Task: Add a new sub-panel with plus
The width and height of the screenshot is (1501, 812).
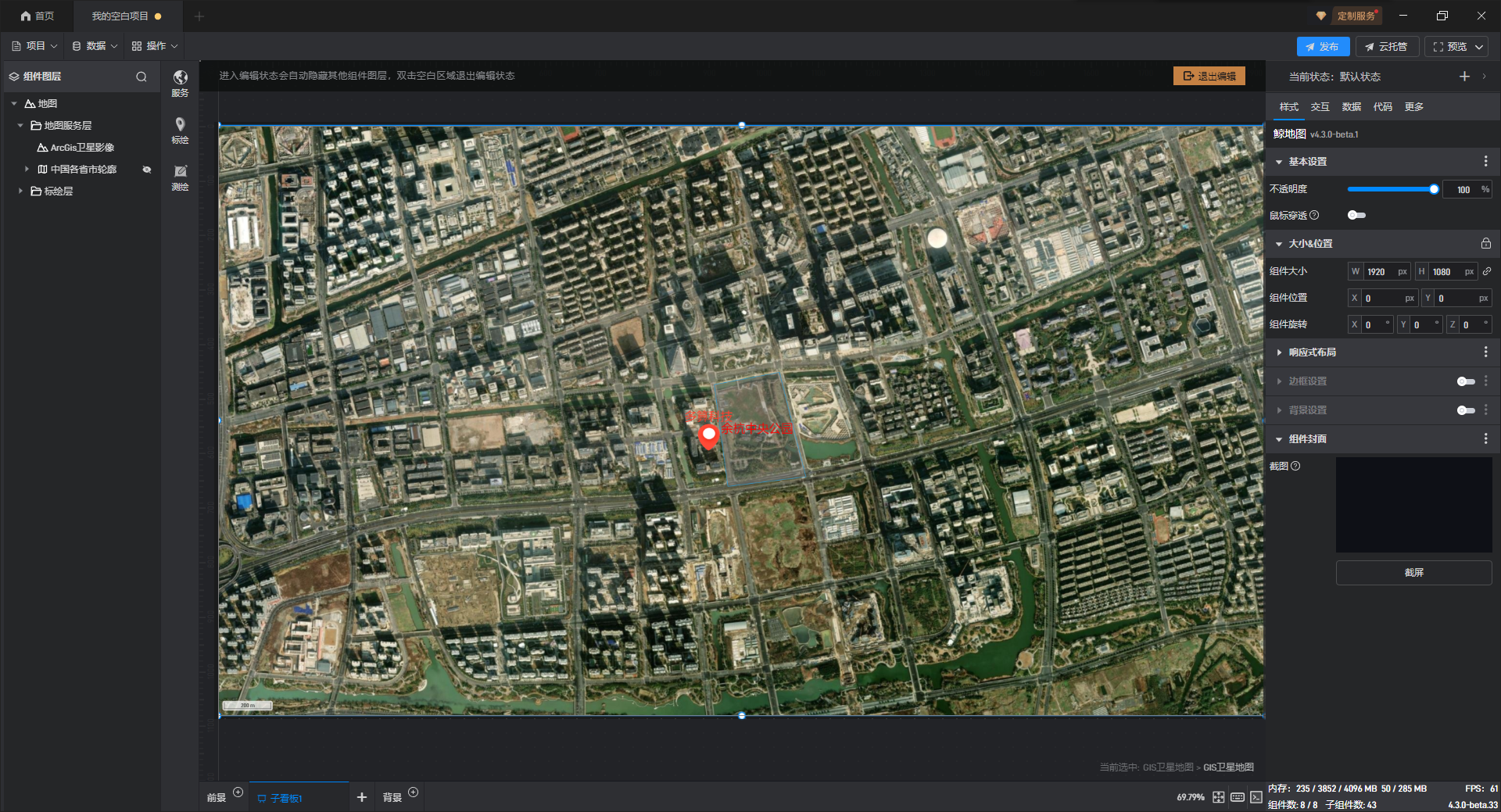Action: pyautogui.click(x=361, y=797)
